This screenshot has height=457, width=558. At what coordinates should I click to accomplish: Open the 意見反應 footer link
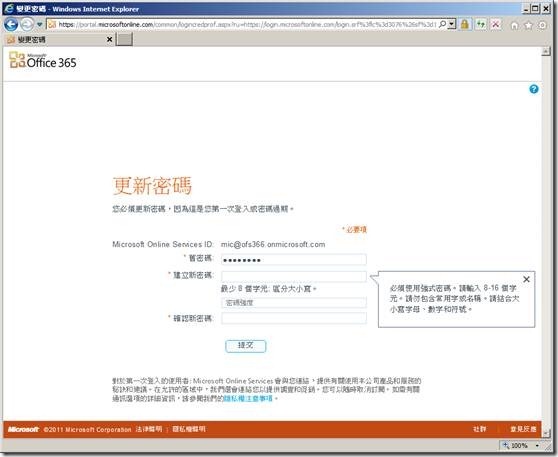pos(523,429)
